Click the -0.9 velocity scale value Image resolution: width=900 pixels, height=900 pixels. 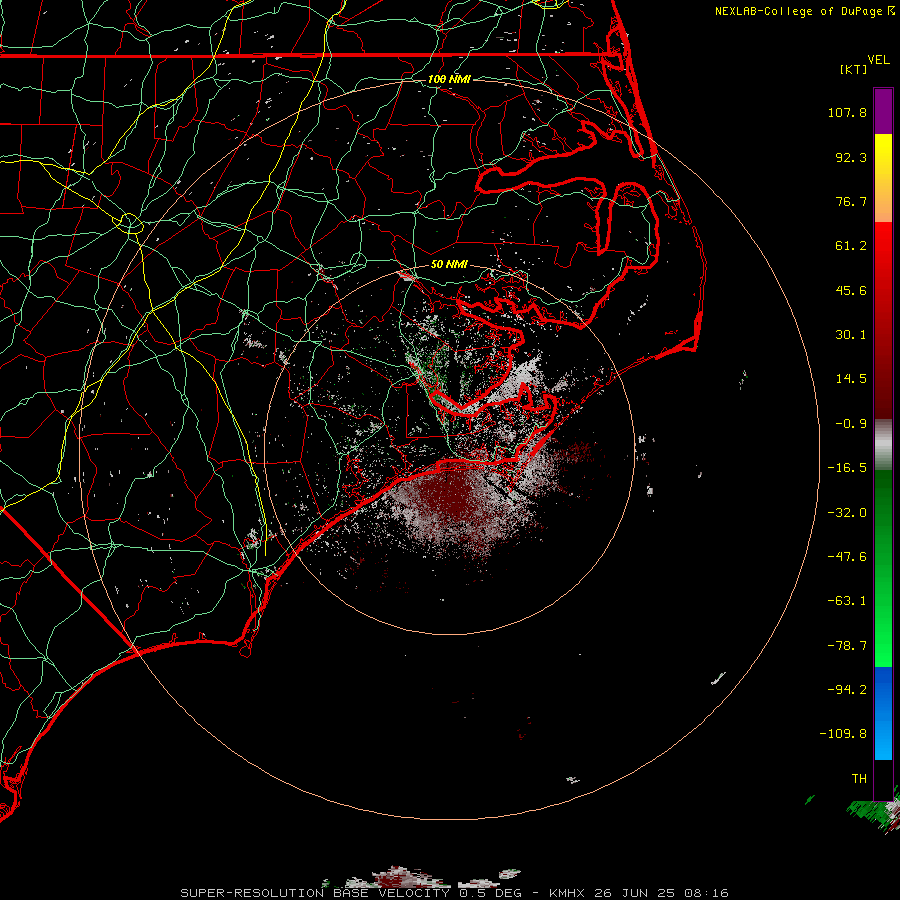(x=851, y=424)
